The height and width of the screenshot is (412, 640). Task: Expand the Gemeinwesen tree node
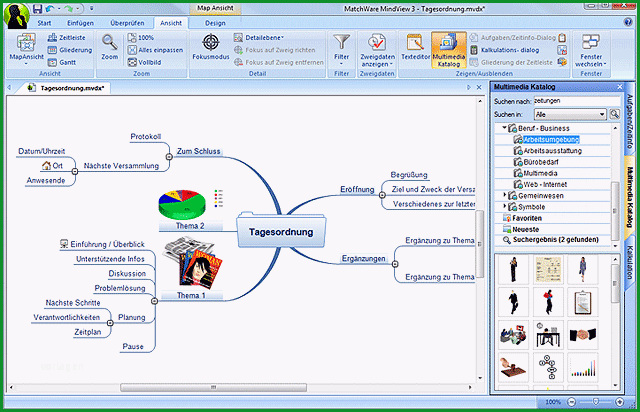(x=504, y=195)
